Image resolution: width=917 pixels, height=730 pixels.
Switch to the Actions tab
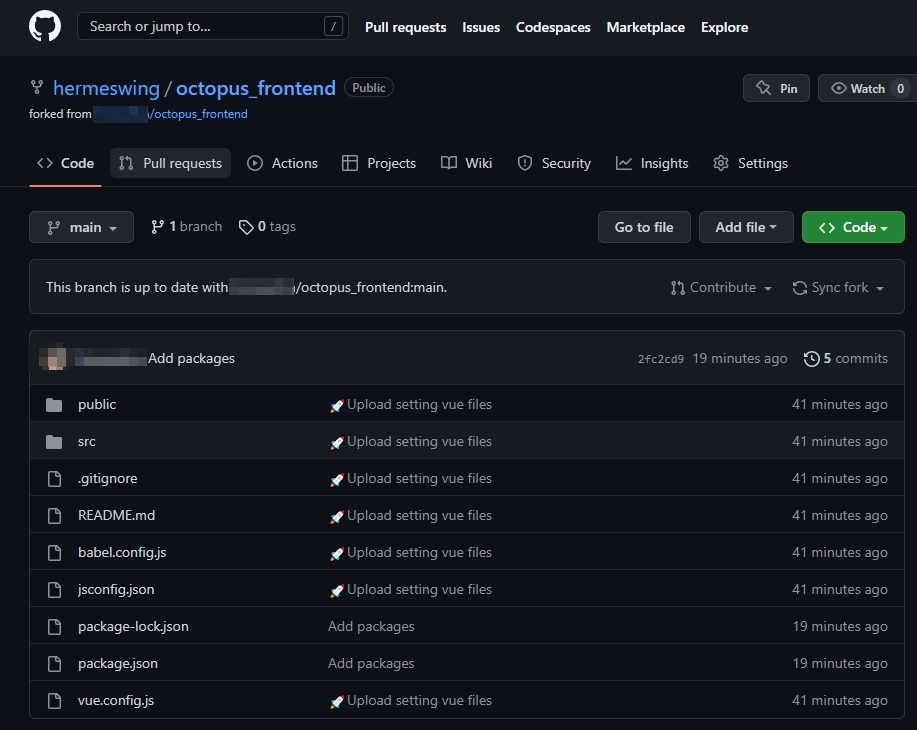pos(282,163)
